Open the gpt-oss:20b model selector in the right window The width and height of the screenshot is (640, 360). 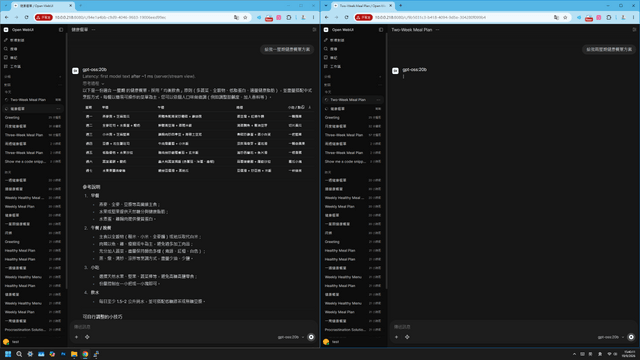point(611,337)
